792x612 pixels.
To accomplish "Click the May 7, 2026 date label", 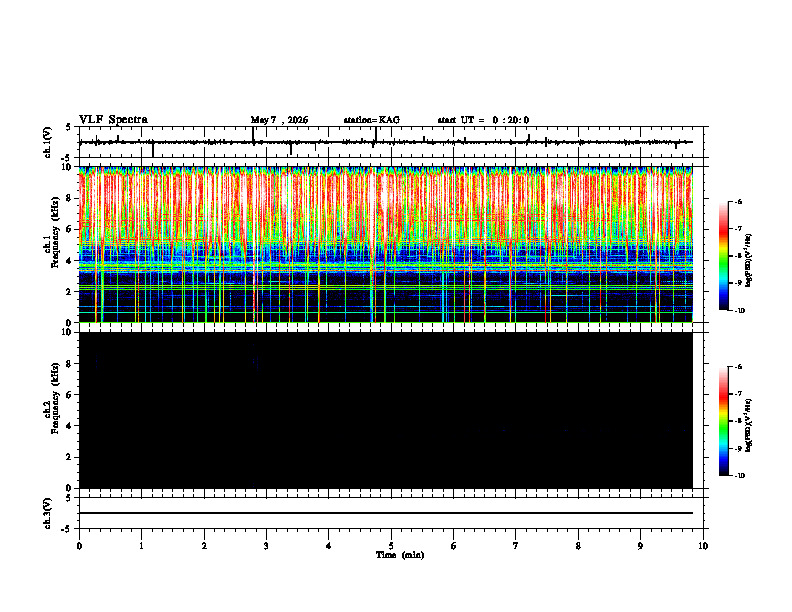I will 279,120.
